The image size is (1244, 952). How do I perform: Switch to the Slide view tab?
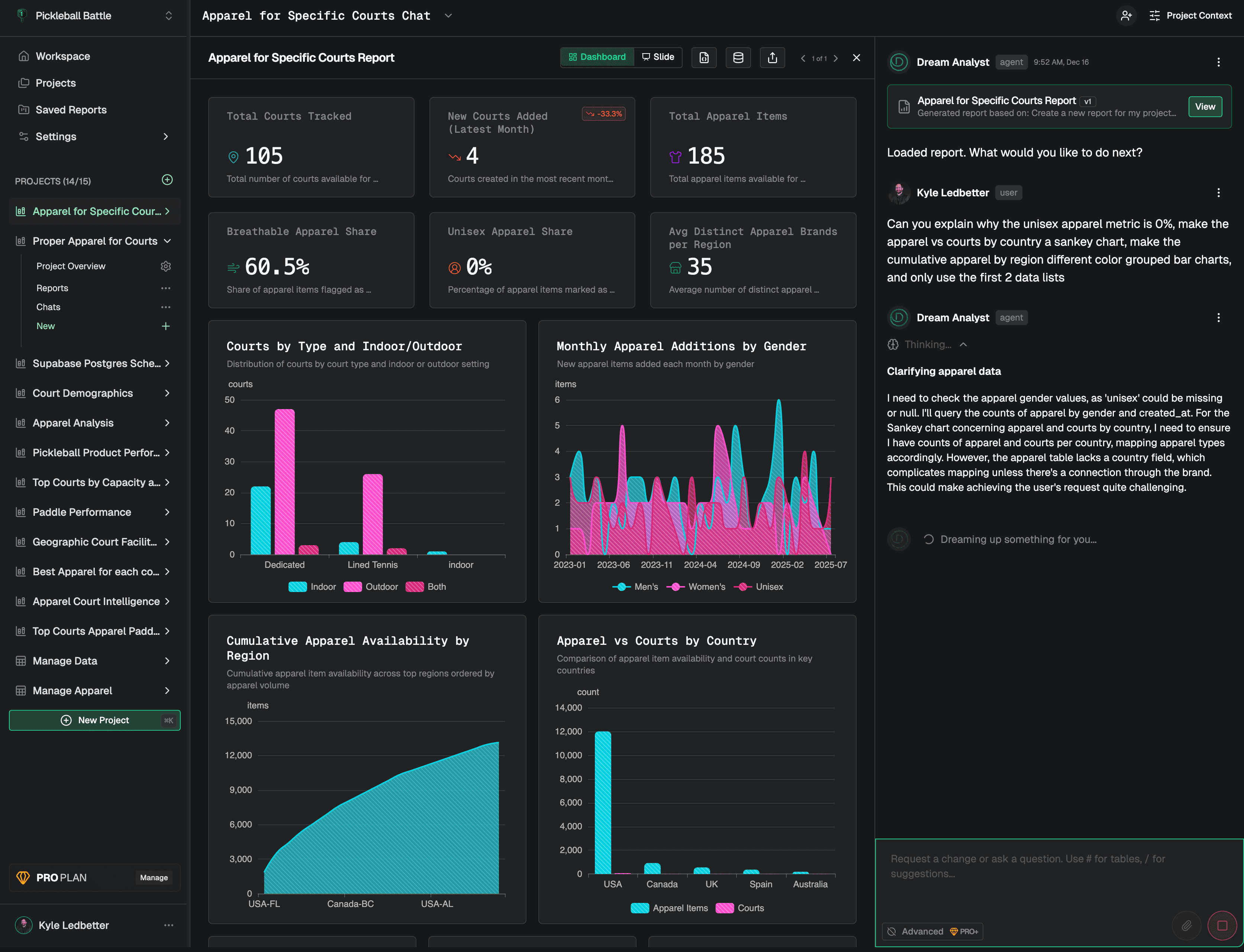(x=658, y=57)
